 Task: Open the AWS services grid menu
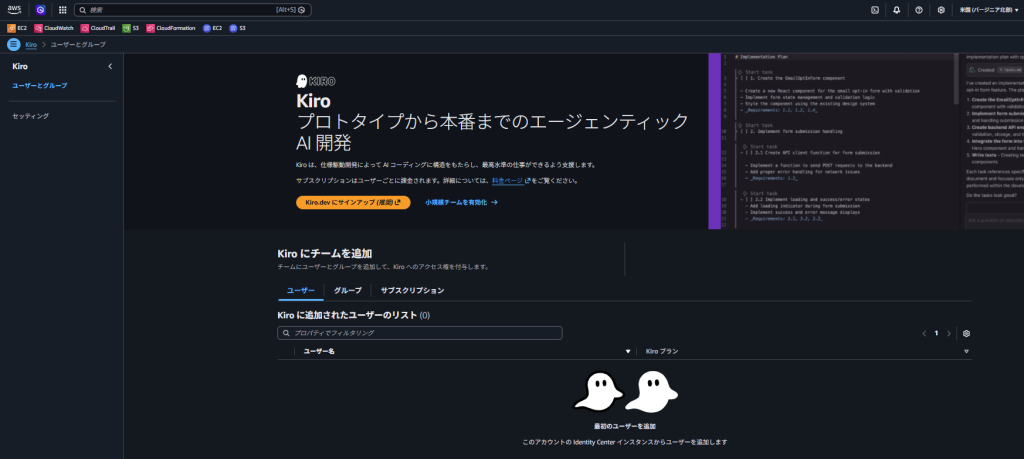pos(63,10)
